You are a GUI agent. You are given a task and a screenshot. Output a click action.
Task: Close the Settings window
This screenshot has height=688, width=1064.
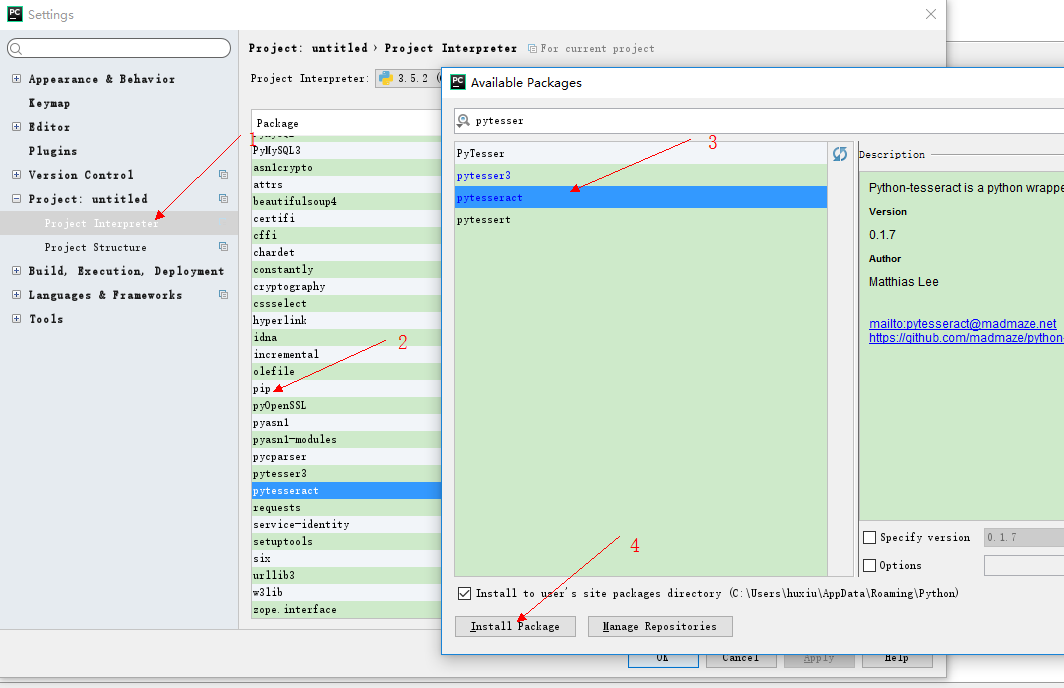(931, 14)
